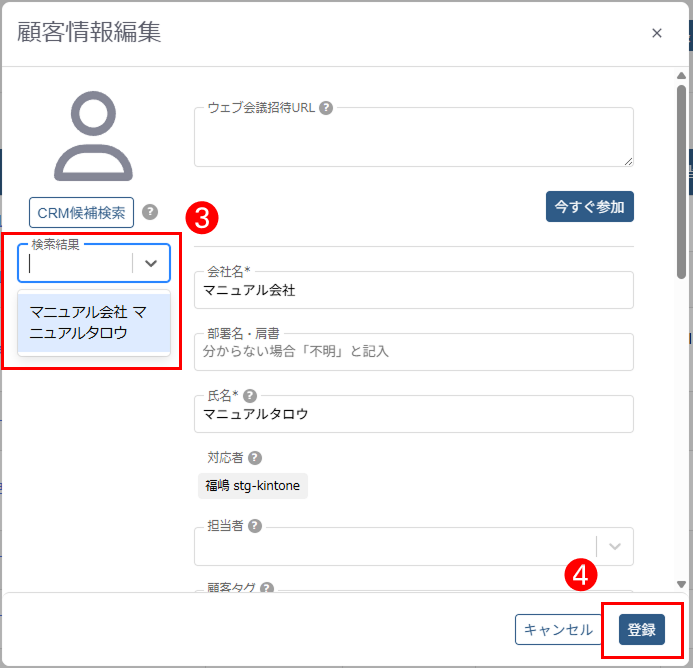Click the help icon next to 担当者
Viewport: 693px width, 668px height.
pos(255,526)
